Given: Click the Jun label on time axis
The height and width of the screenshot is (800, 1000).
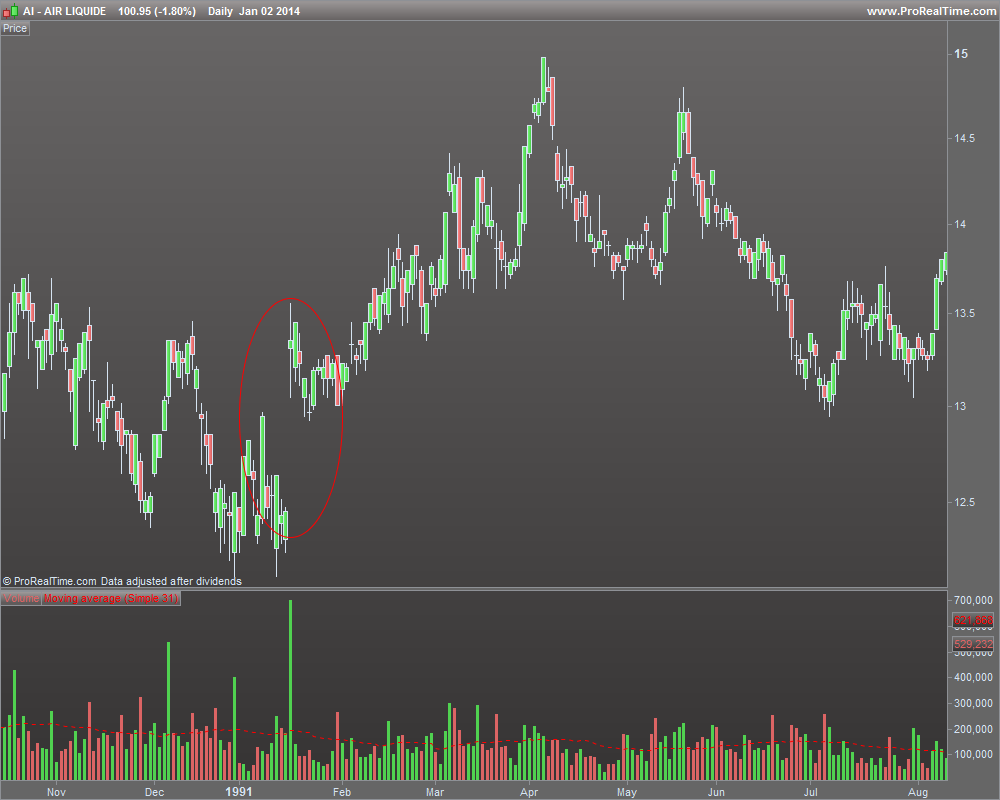Looking at the screenshot, I should 716,792.
